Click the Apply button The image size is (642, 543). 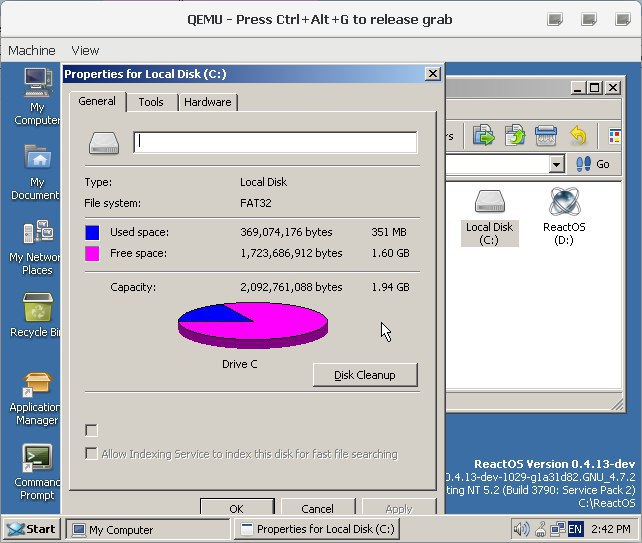point(399,507)
